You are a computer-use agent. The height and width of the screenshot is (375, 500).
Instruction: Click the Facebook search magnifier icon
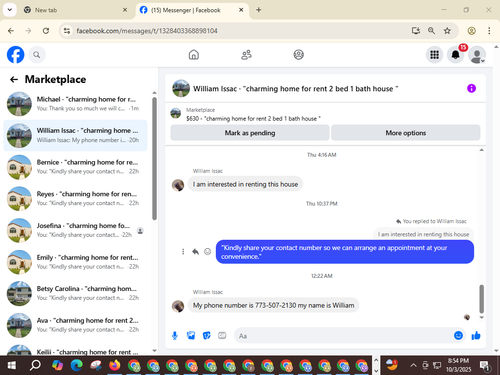(x=37, y=55)
